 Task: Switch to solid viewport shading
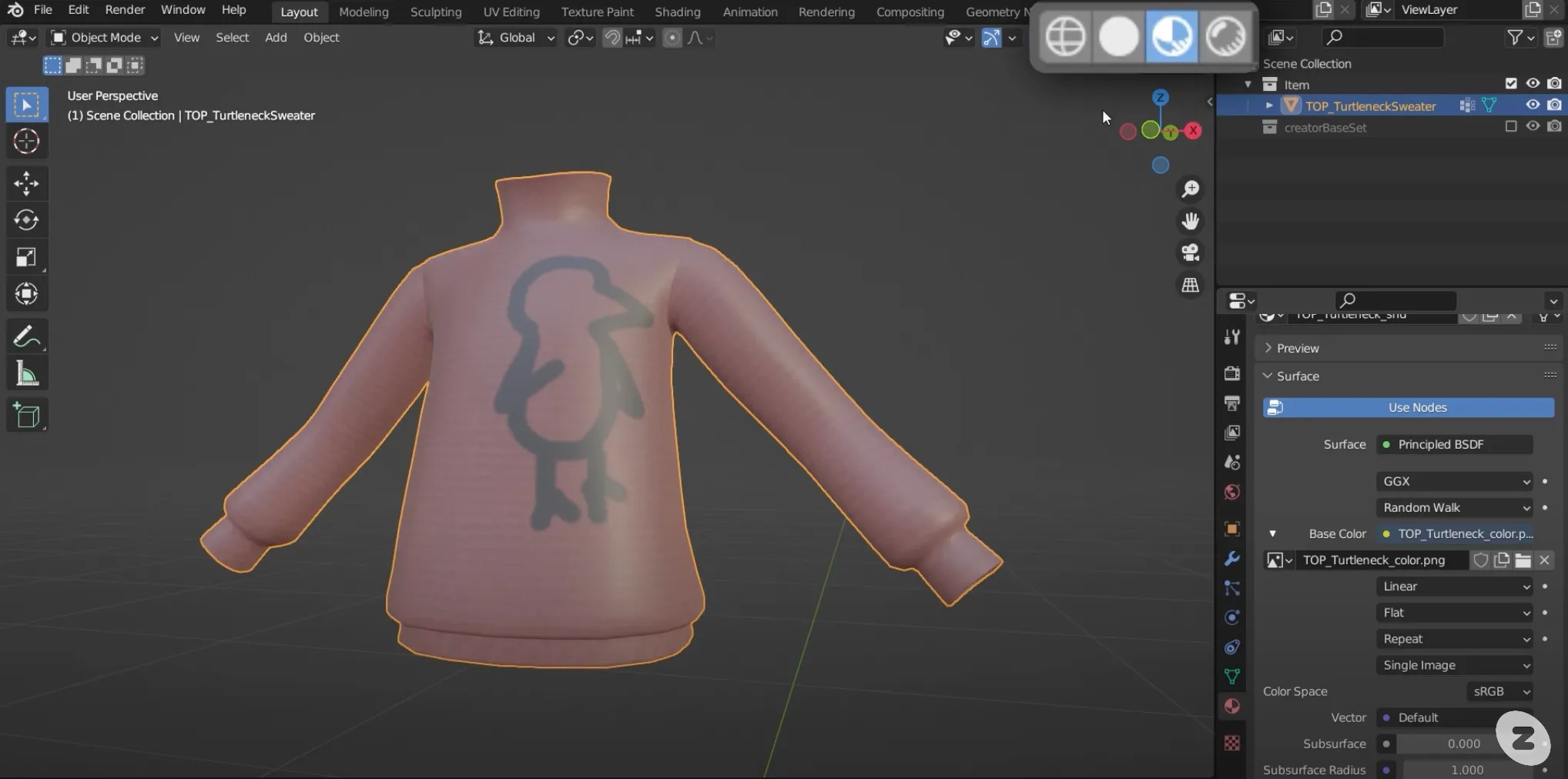pyautogui.click(x=1118, y=36)
